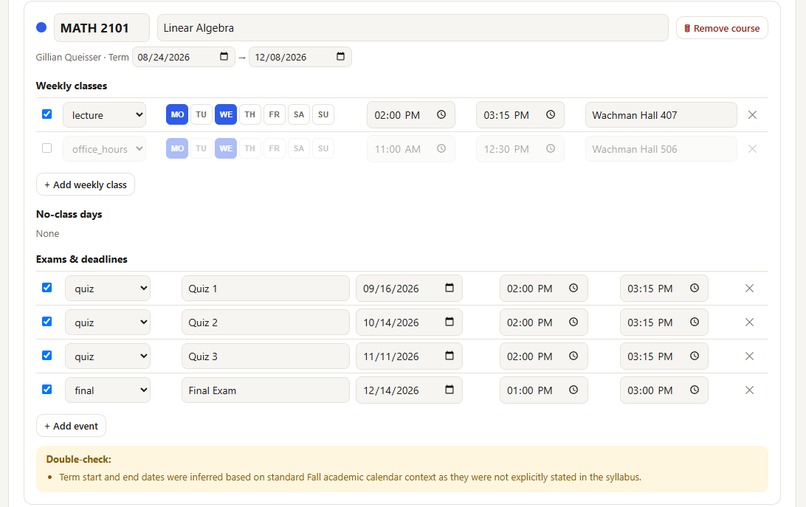Image resolution: width=806 pixels, height=507 pixels.
Task: Click clock icon in Final Exam end time
Action: 694,390
